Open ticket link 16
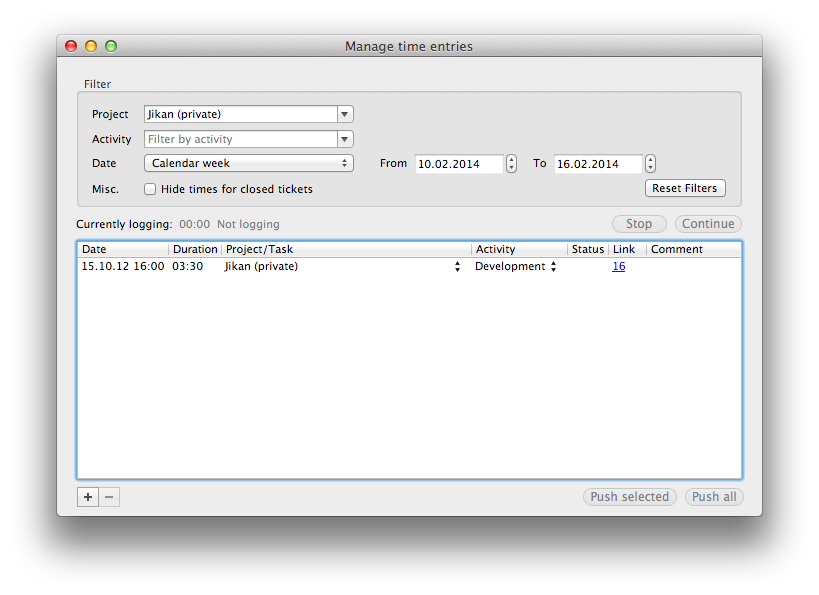The width and height of the screenshot is (819, 595). (619, 267)
